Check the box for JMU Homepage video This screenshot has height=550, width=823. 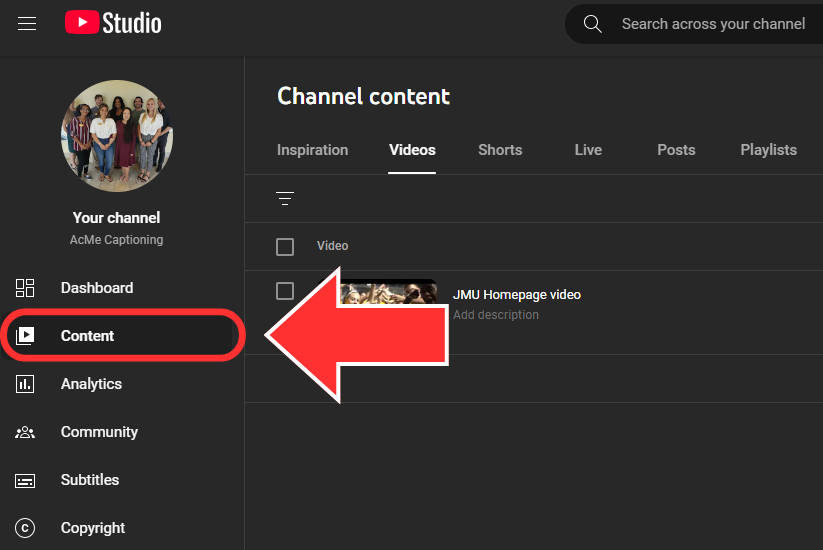pos(285,291)
